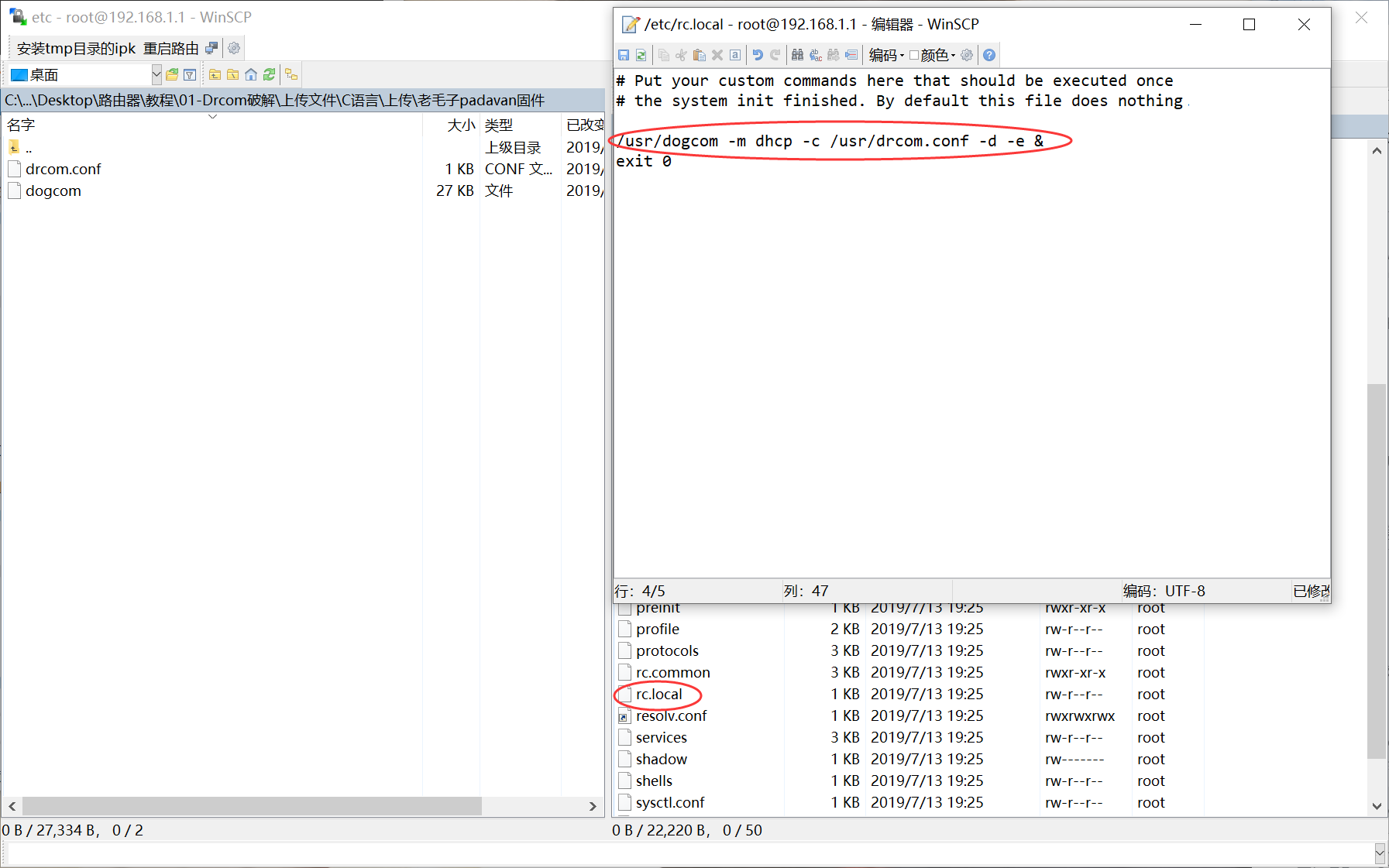Viewport: 1389px width, 868px height.
Task: Click the local panel horizontal scrollbar thumb
Action: click(252, 806)
